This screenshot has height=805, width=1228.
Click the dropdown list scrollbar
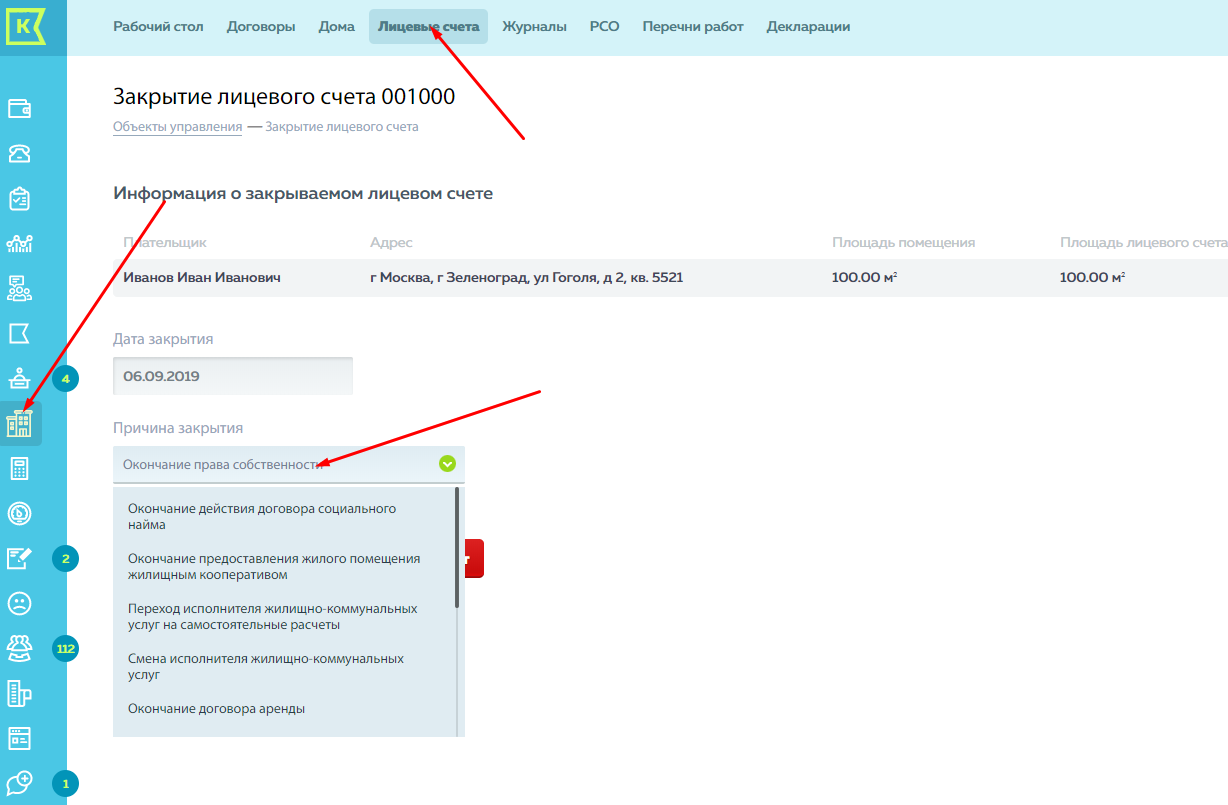458,547
